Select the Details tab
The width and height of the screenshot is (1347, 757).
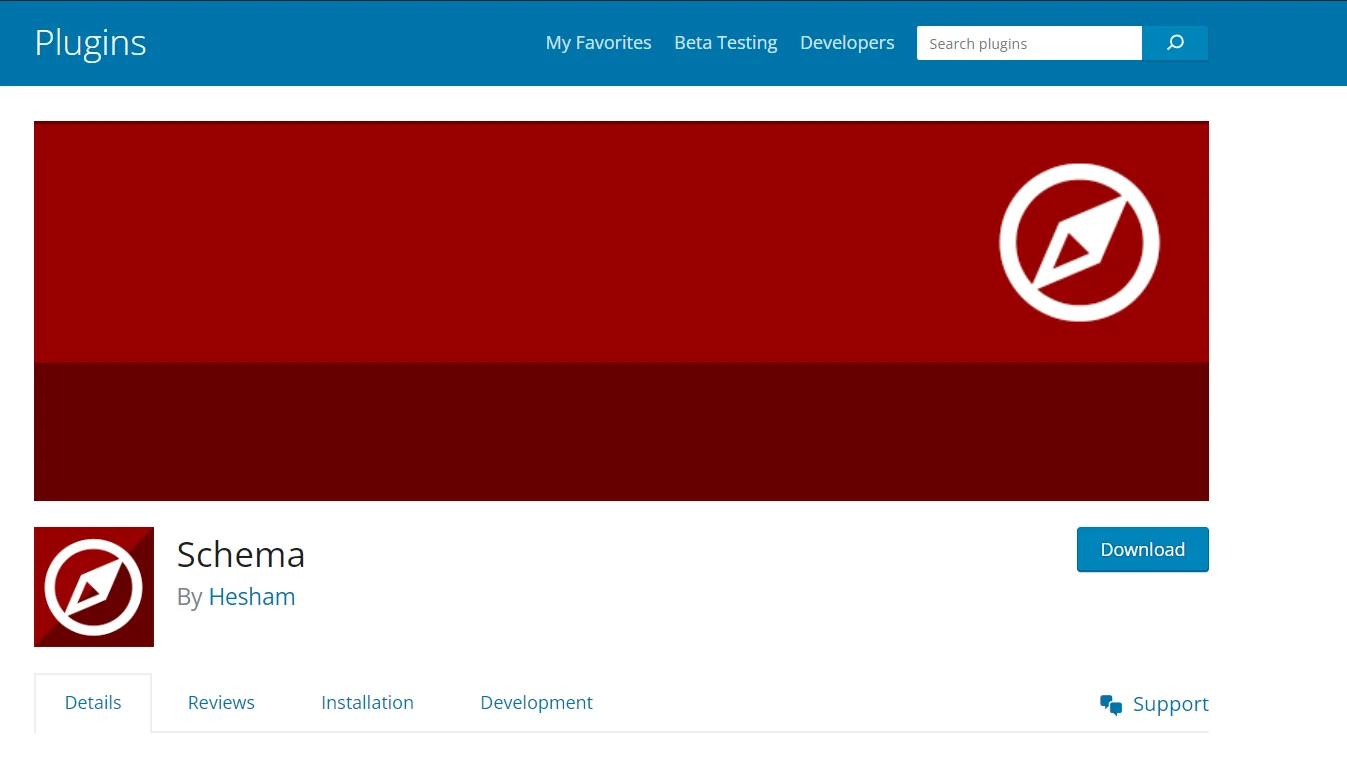tap(93, 703)
